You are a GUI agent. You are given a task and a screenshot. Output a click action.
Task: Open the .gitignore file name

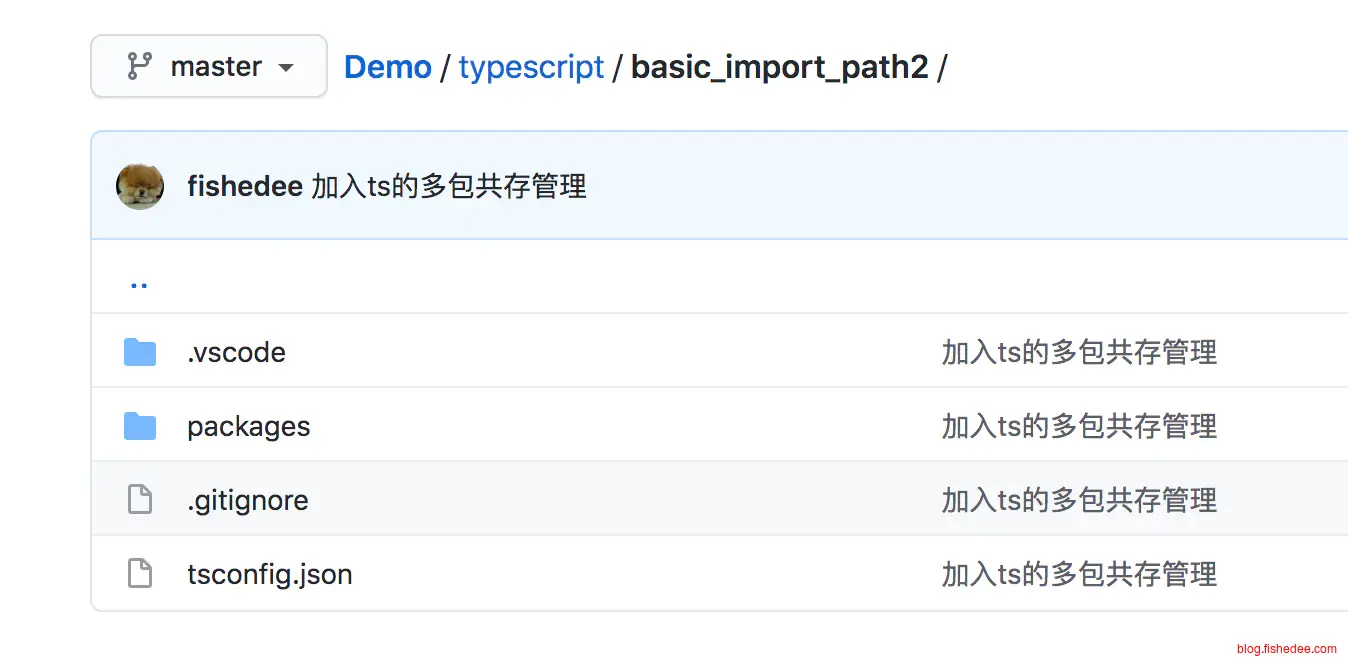pyautogui.click(x=247, y=500)
